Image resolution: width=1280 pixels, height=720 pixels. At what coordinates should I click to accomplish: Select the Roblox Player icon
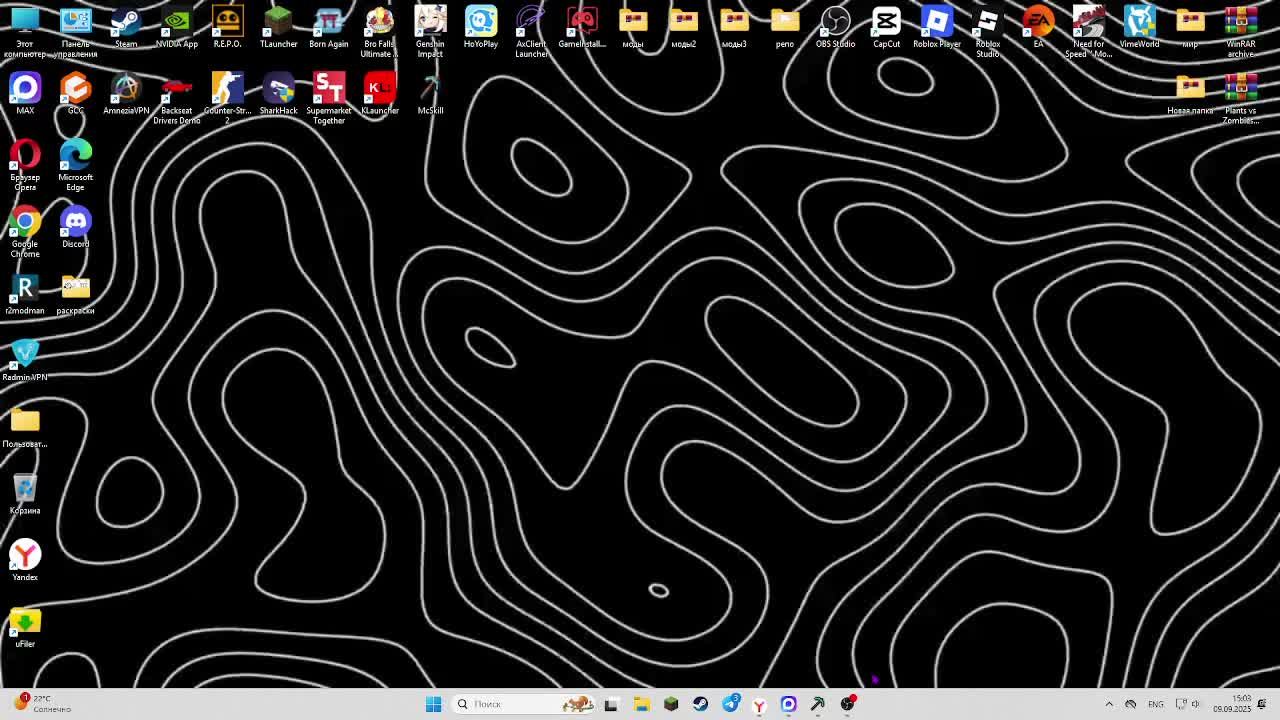tap(936, 26)
